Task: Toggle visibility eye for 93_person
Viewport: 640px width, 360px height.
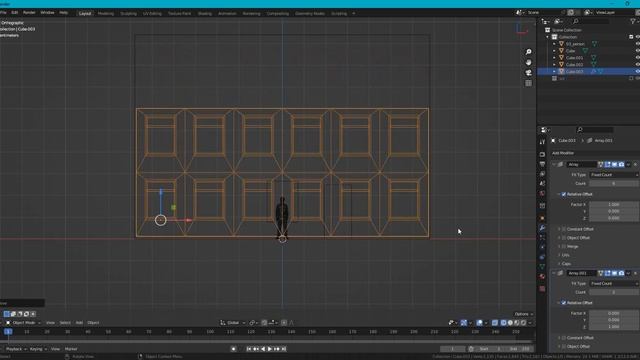Action: point(637,44)
